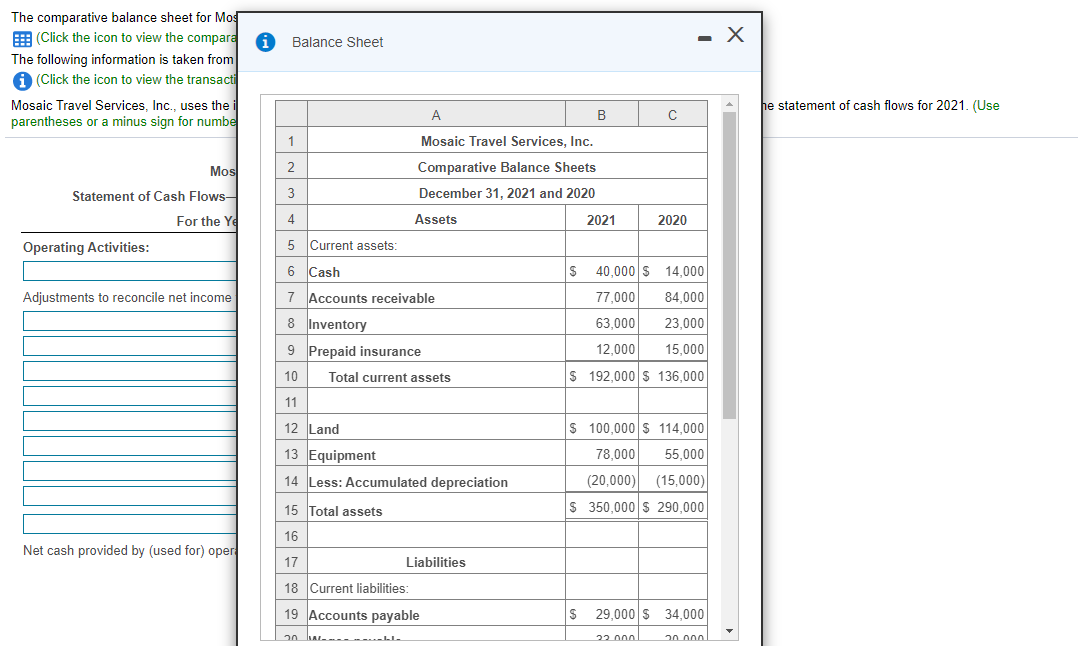
Task: Click the 2021 Equipment value 78,000
Action: click(x=615, y=455)
